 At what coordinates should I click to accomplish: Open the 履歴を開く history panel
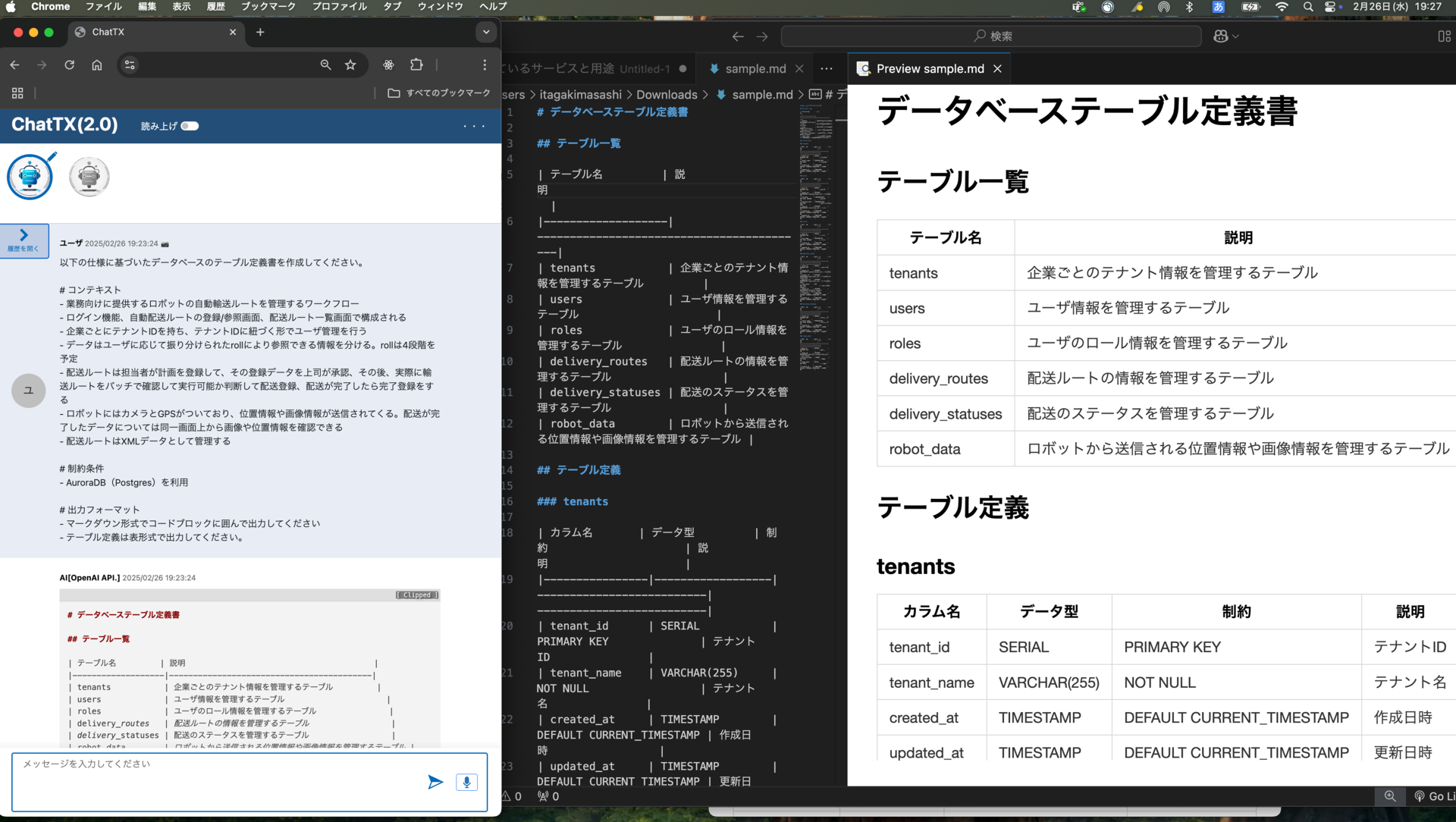click(x=24, y=240)
